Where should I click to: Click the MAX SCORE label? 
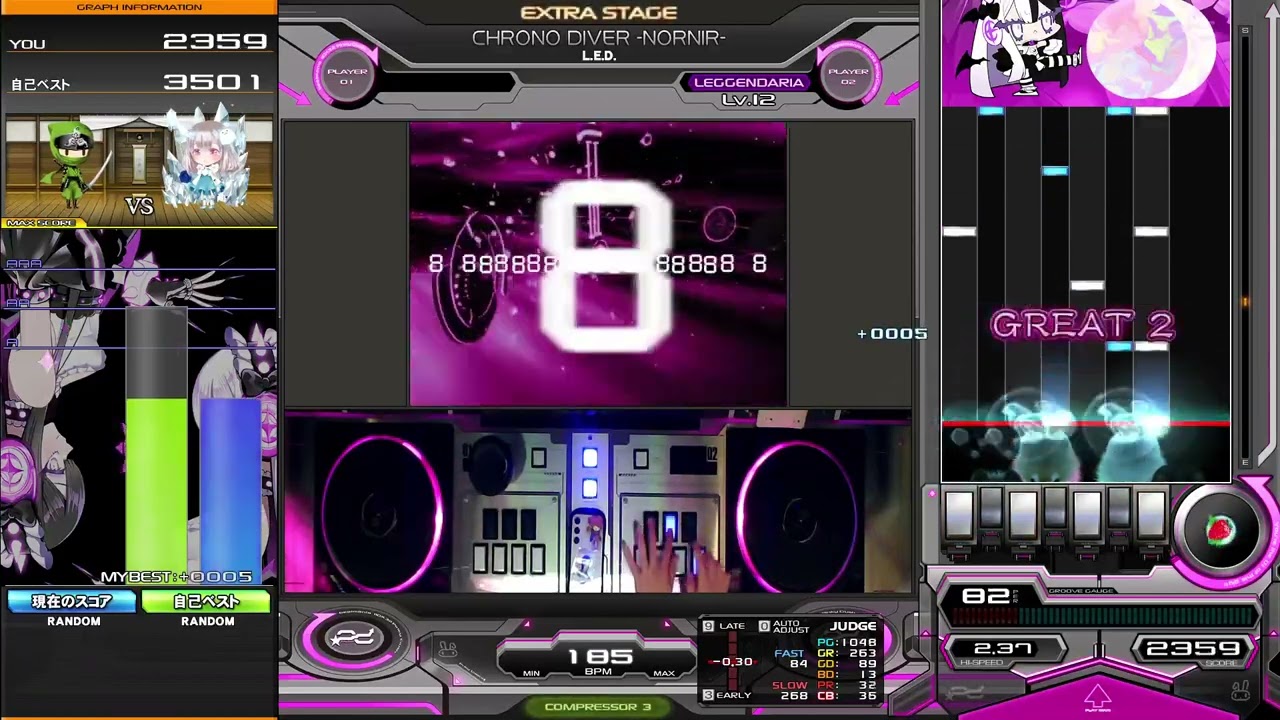tap(41, 223)
